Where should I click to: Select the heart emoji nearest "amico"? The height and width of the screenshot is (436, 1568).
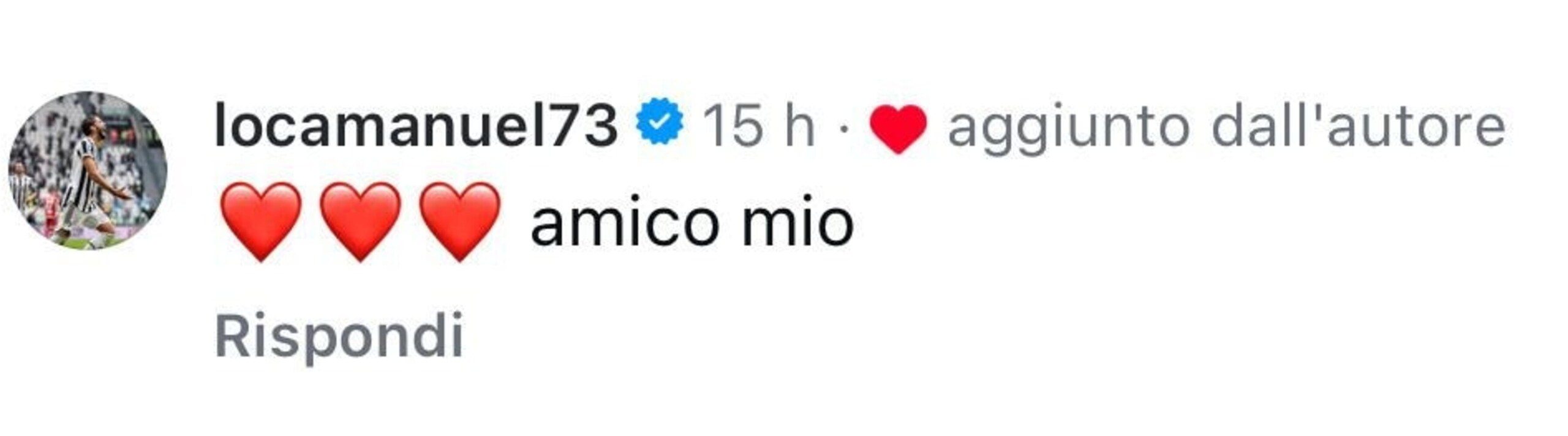[459, 222]
